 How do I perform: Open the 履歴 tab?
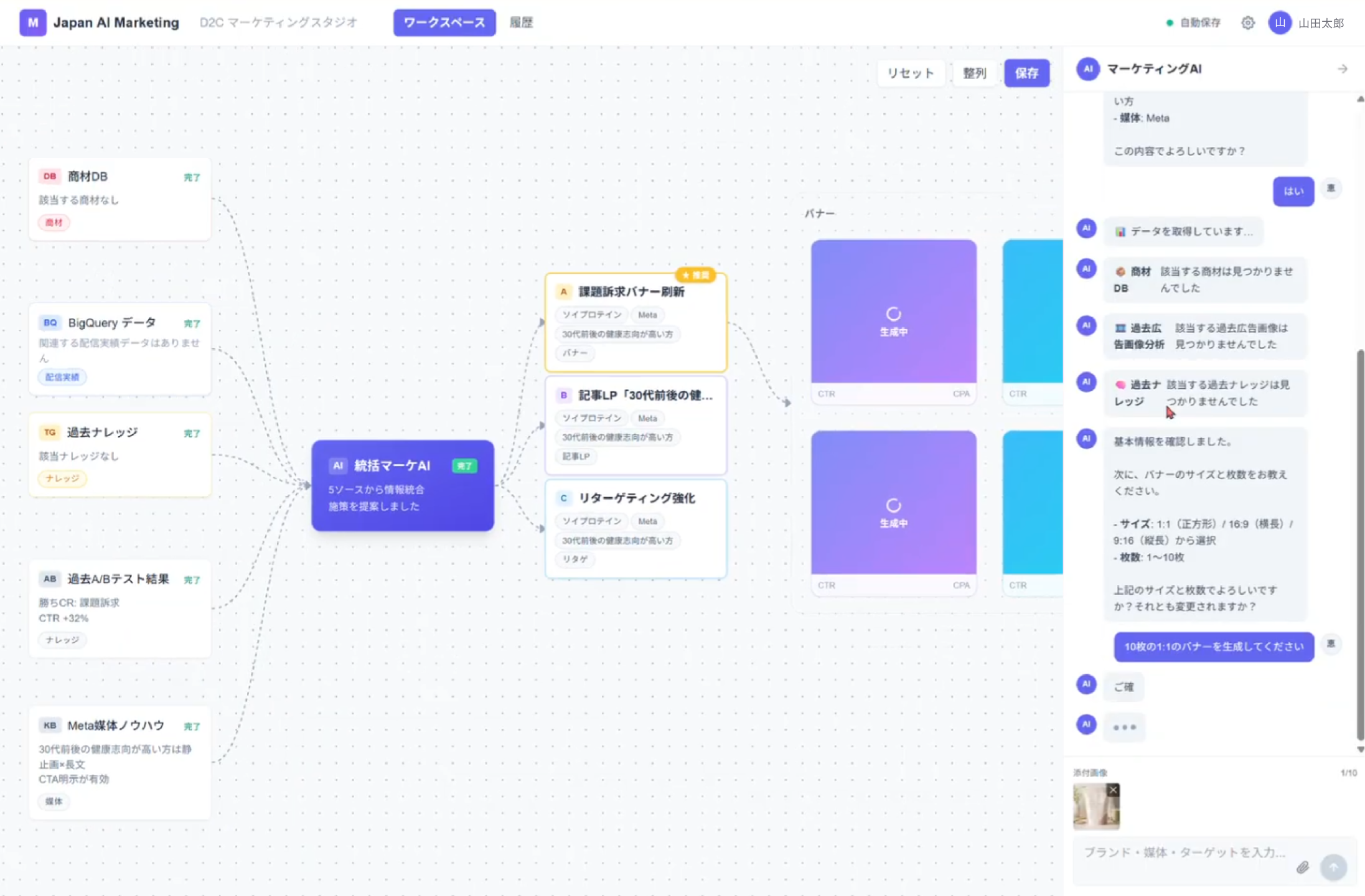click(521, 23)
